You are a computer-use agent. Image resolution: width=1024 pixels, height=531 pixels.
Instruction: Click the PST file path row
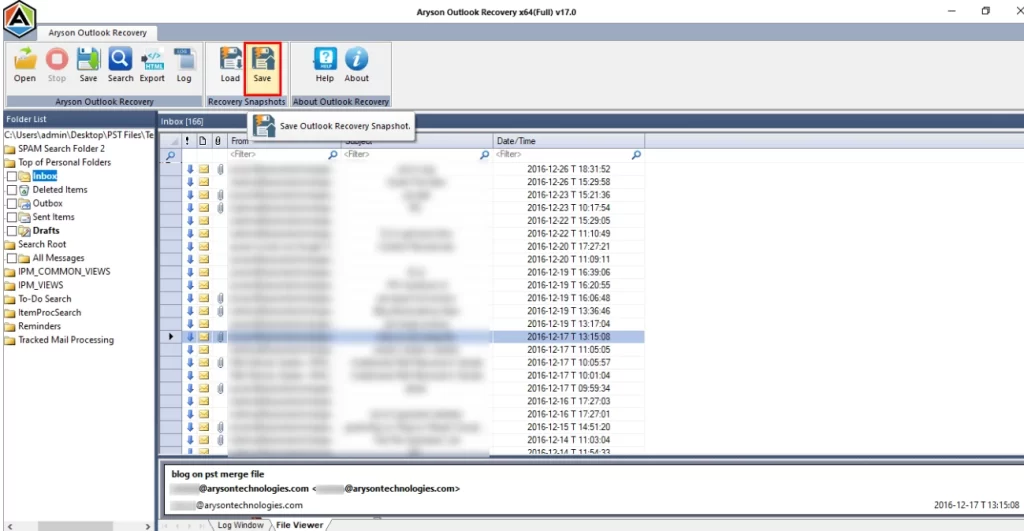[79, 135]
